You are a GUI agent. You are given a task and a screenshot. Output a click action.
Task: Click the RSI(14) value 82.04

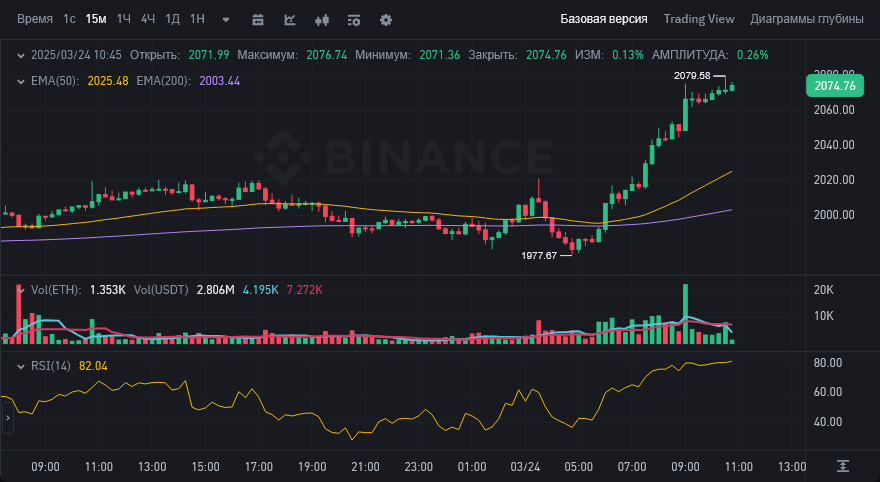click(93, 366)
